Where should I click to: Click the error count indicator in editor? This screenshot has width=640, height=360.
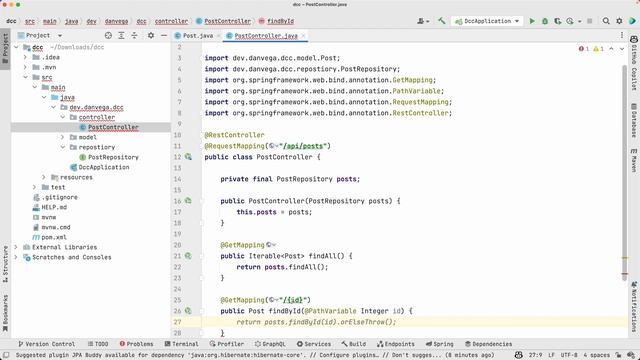(584, 49)
